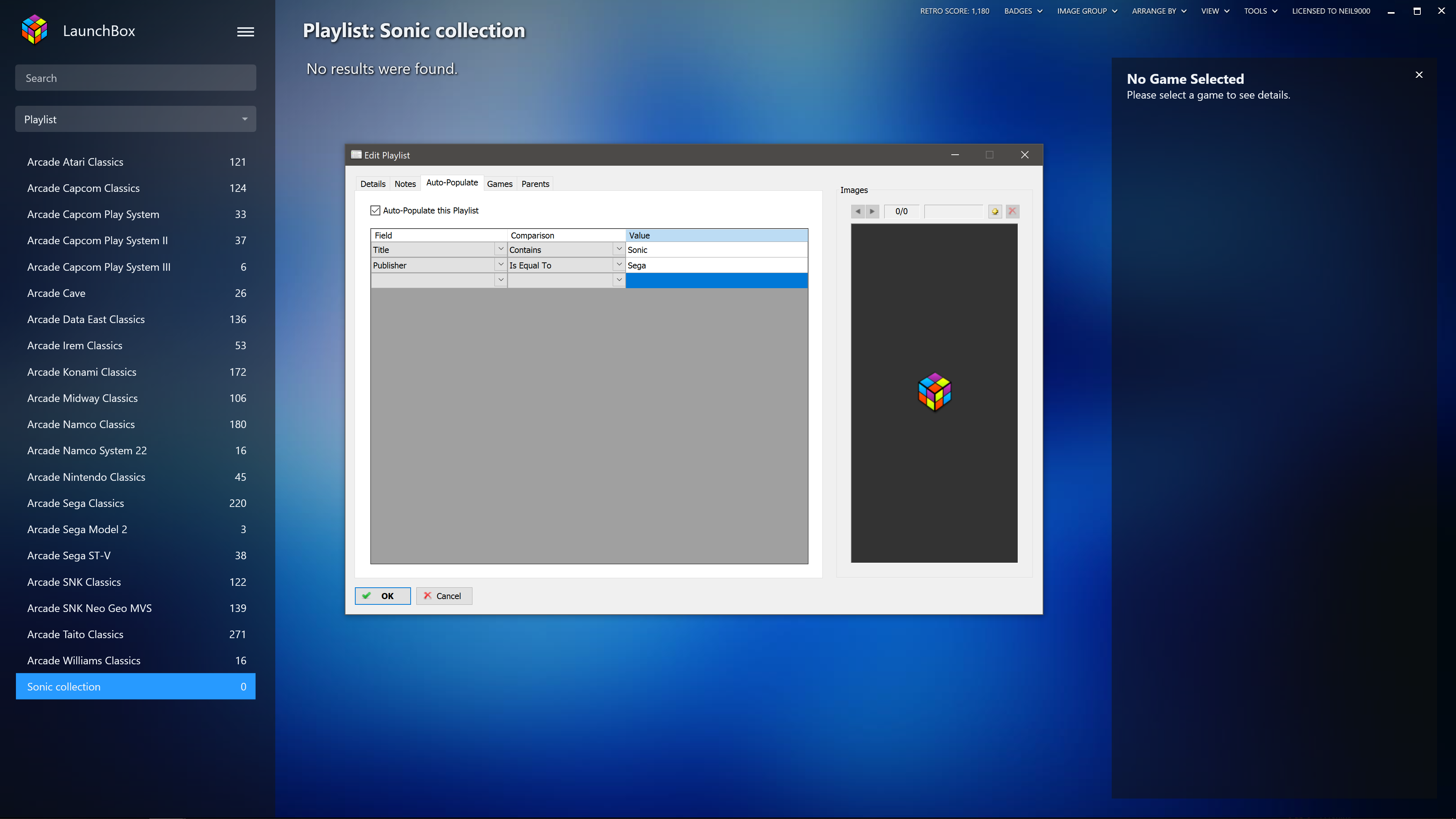Open the Playlist category dropdown
This screenshot has width=1456, height=819.
click(136, 119)
